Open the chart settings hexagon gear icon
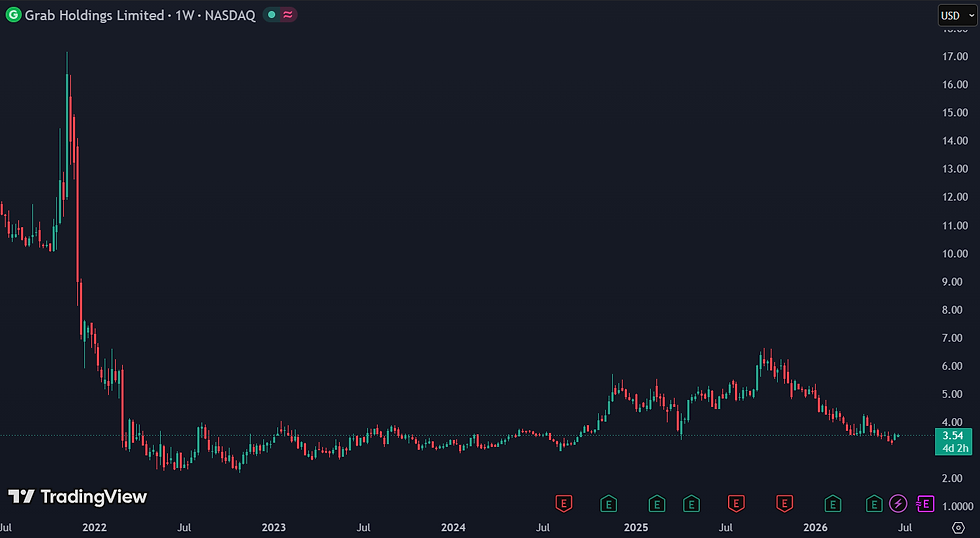 click(958, 528)
